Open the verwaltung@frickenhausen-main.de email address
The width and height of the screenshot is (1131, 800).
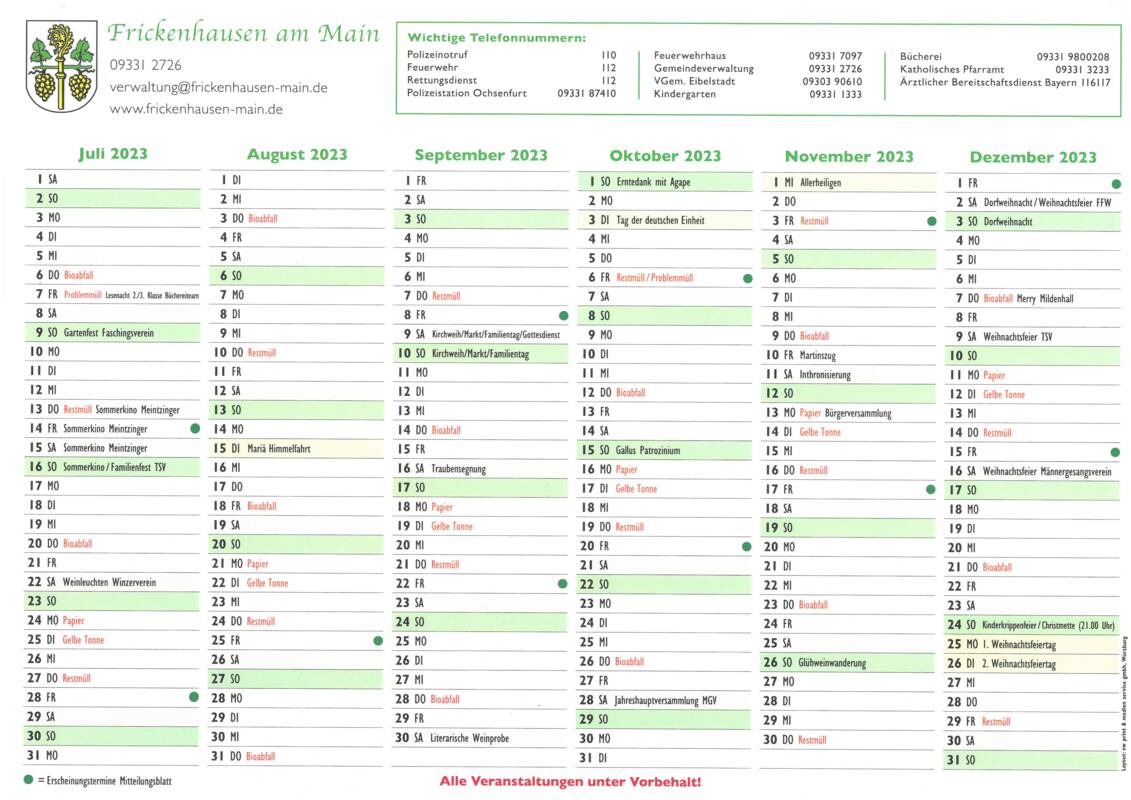219,87
